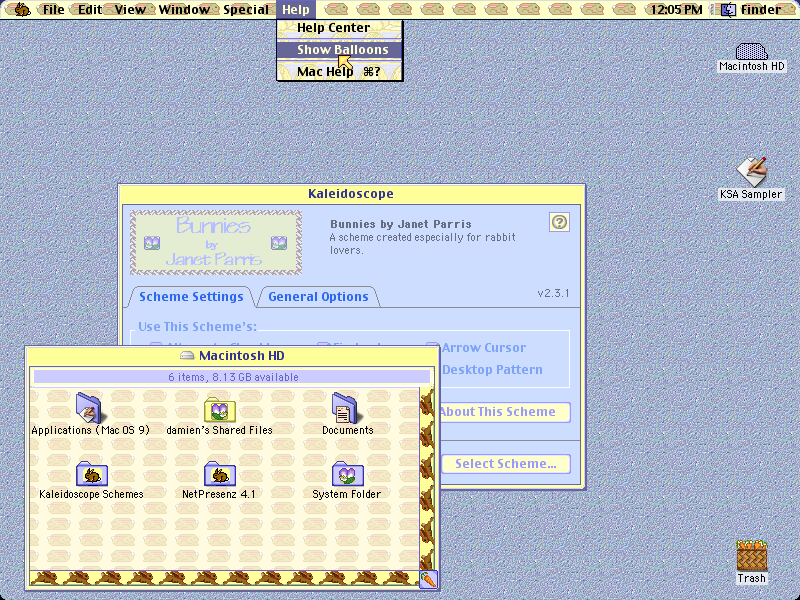Open the Special menu

[246, 9]
